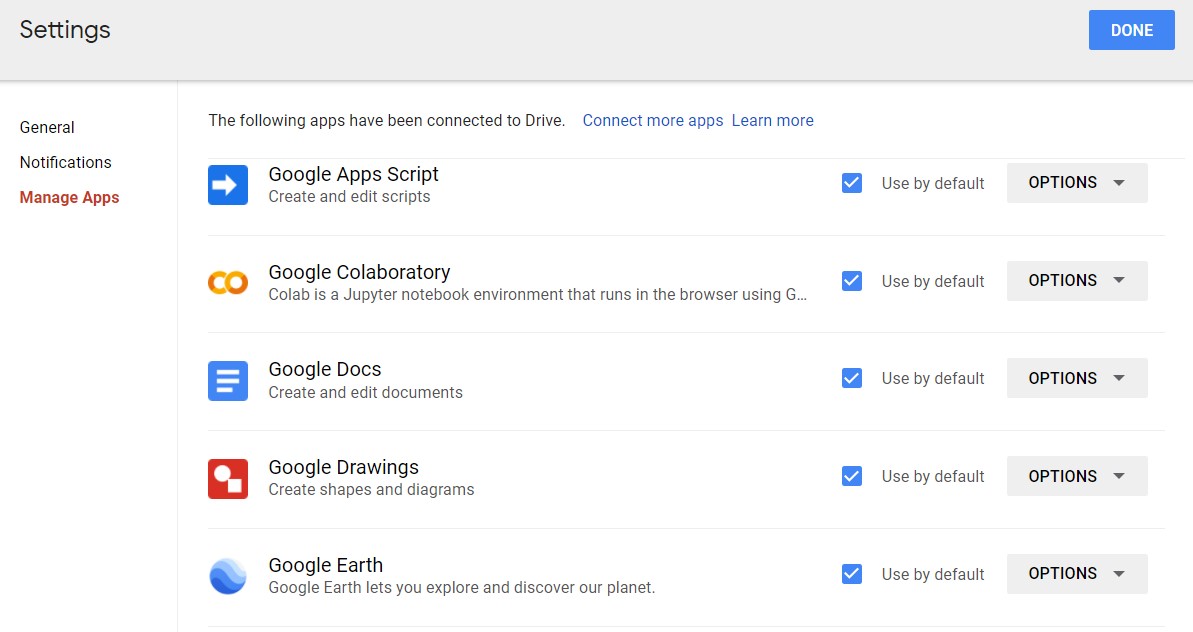Click the Google Apps Script app icon
Image resolution: width=1193 pixels, height=632 pixels.
(x=227, y=185)
